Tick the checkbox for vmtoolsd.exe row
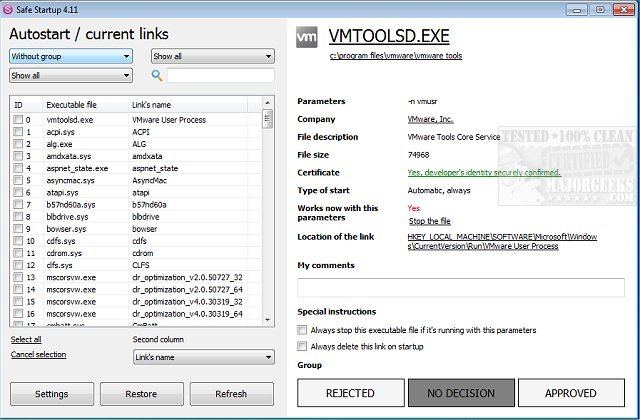This screenshot has height=420, width=640. pyautogui.click(x=18, y=119)
